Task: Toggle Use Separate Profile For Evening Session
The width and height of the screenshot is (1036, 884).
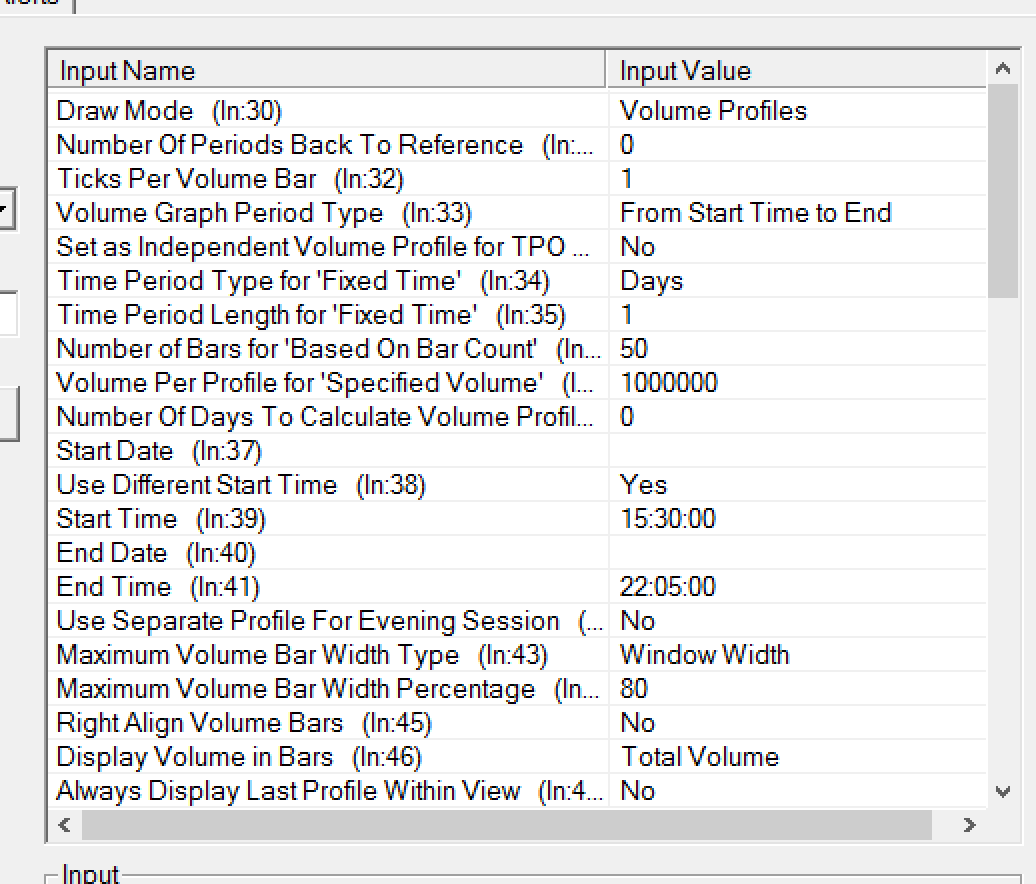Action: [x=638, y=621]
